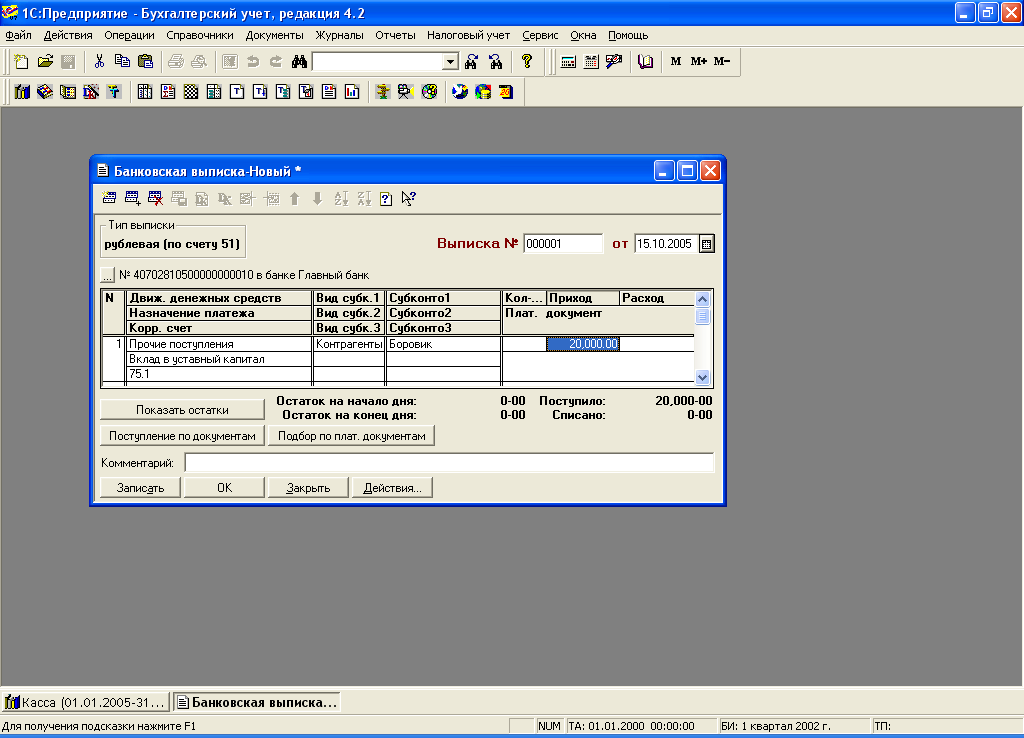Open the calculator icon
The width and height of the screenshot is (1024, 738).
coord(568,61)
